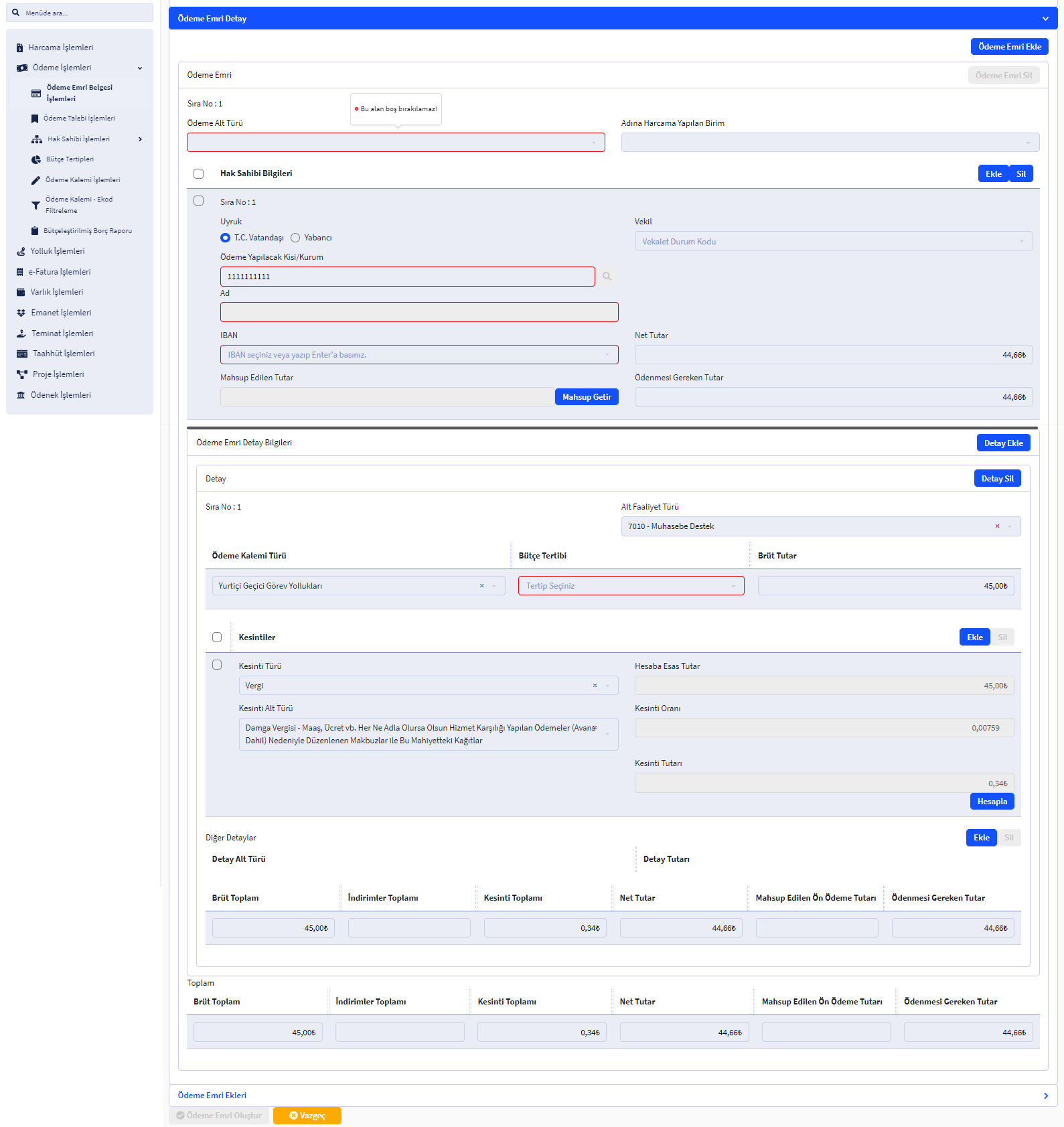
Task: Tick the Kesintiler header checkbox
Action: 217,637
